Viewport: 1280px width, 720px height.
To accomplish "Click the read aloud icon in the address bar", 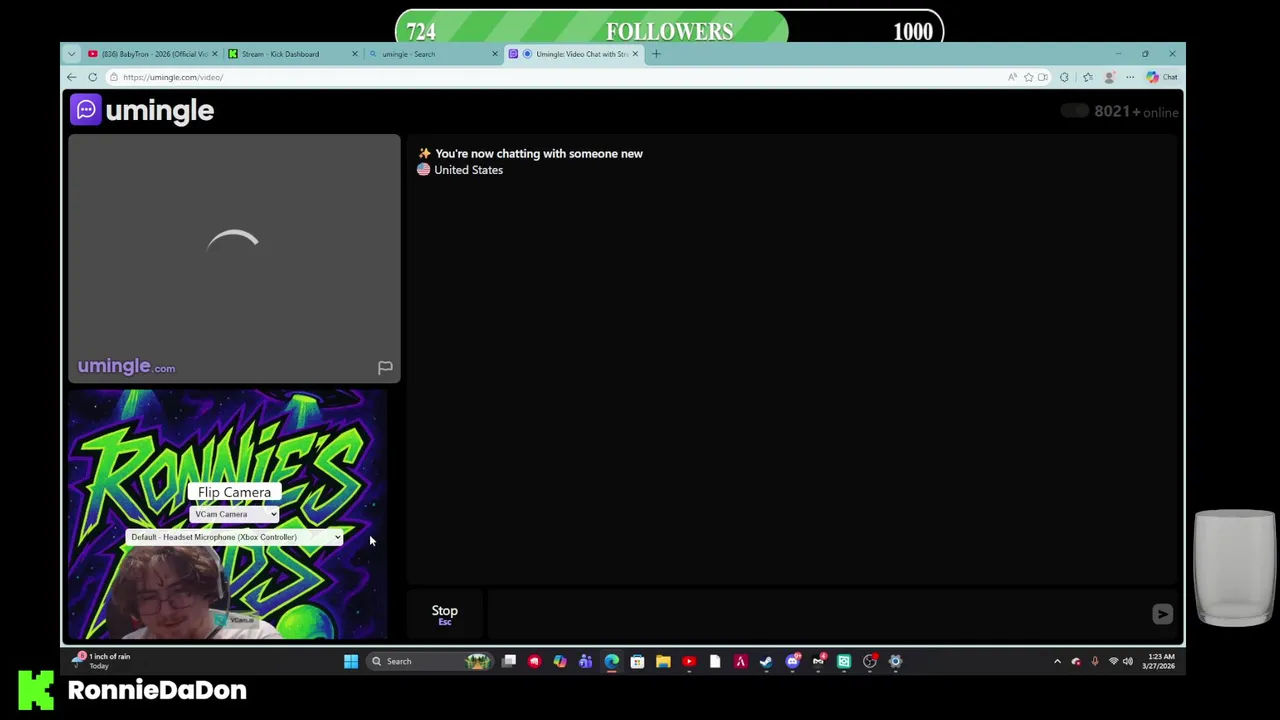I will (x=1012, y=77).
